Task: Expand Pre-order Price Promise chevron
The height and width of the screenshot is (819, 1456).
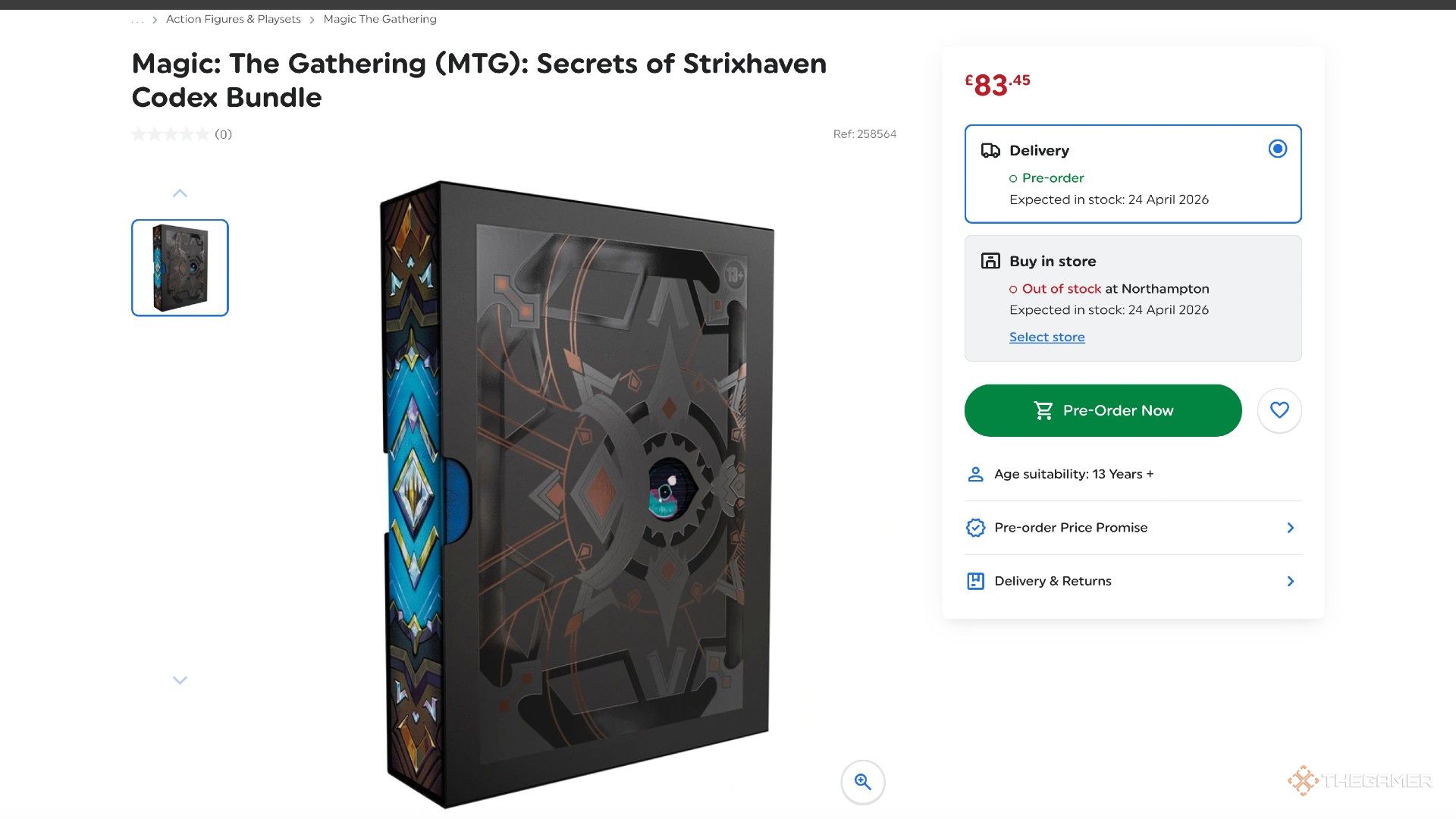Action: pos(1291,528)
